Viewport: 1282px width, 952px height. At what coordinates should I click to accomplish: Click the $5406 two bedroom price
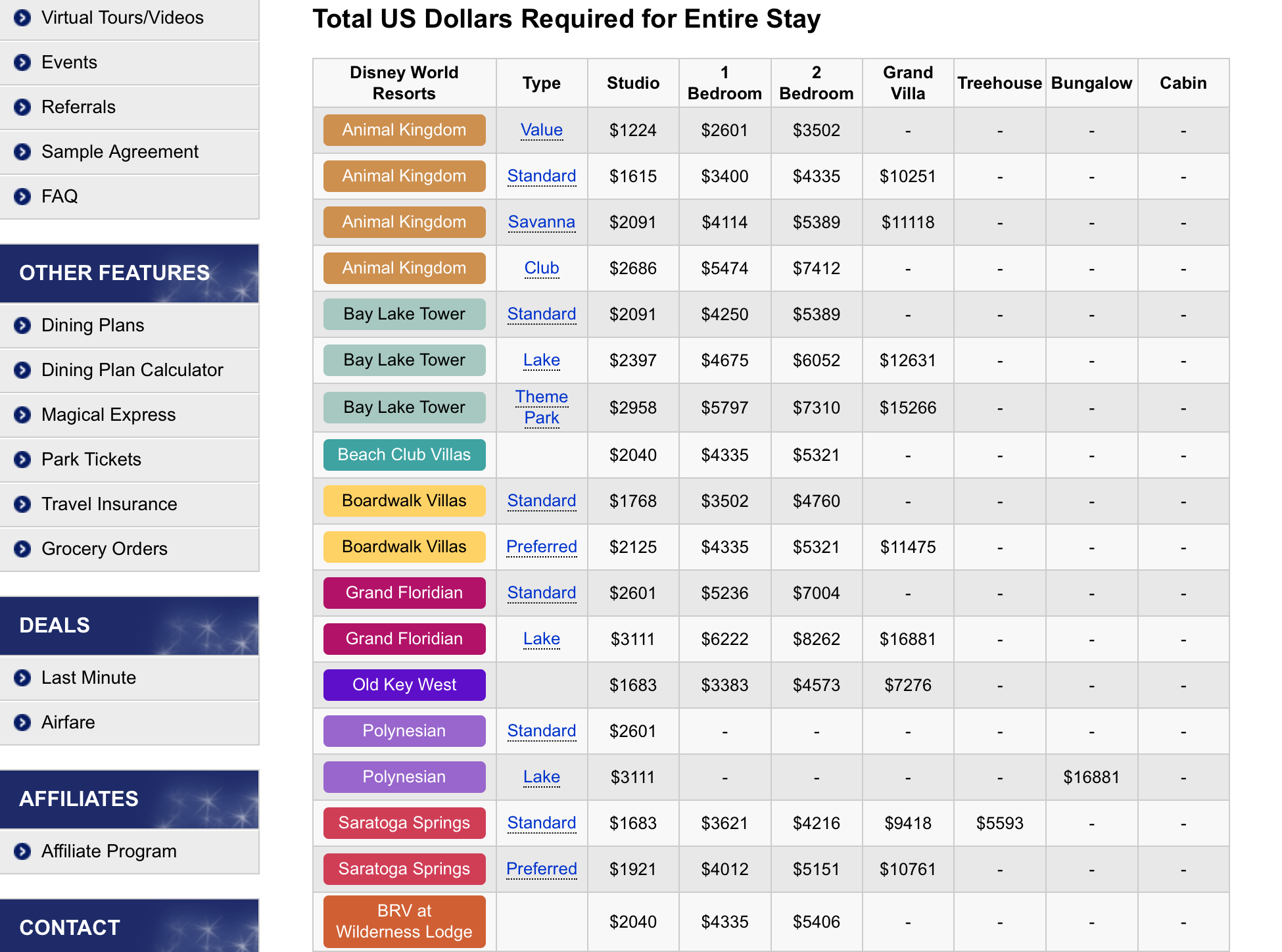[817, 922]
